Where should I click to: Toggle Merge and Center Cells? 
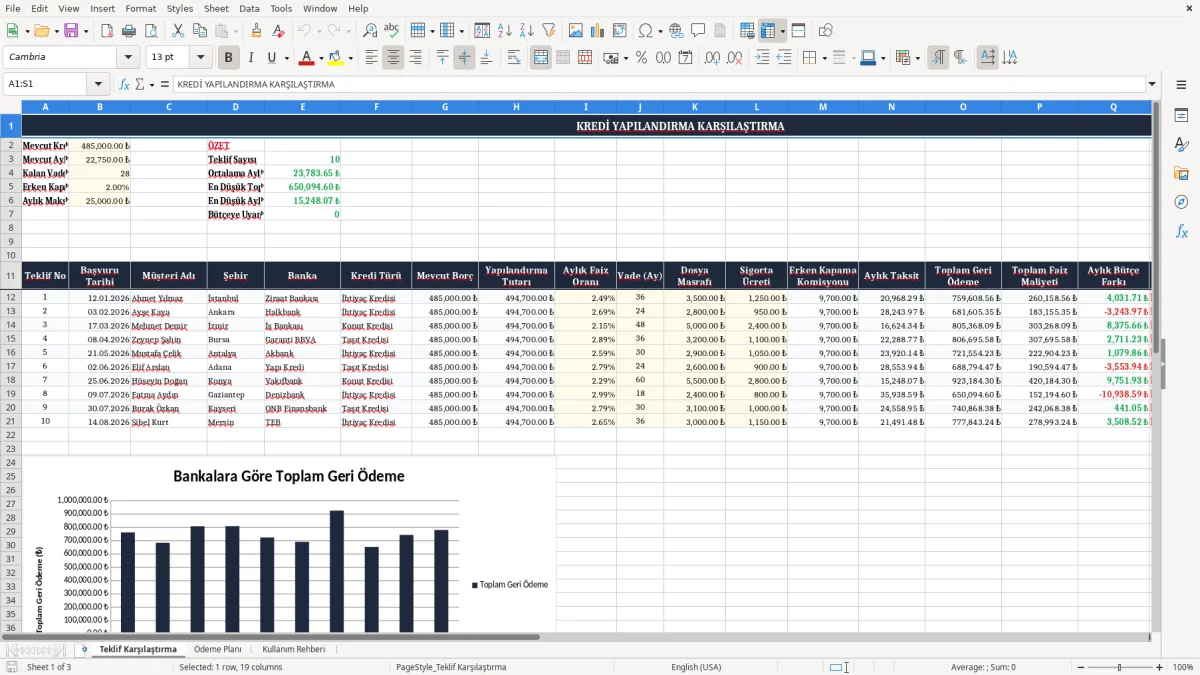click(x=541, y=58)
